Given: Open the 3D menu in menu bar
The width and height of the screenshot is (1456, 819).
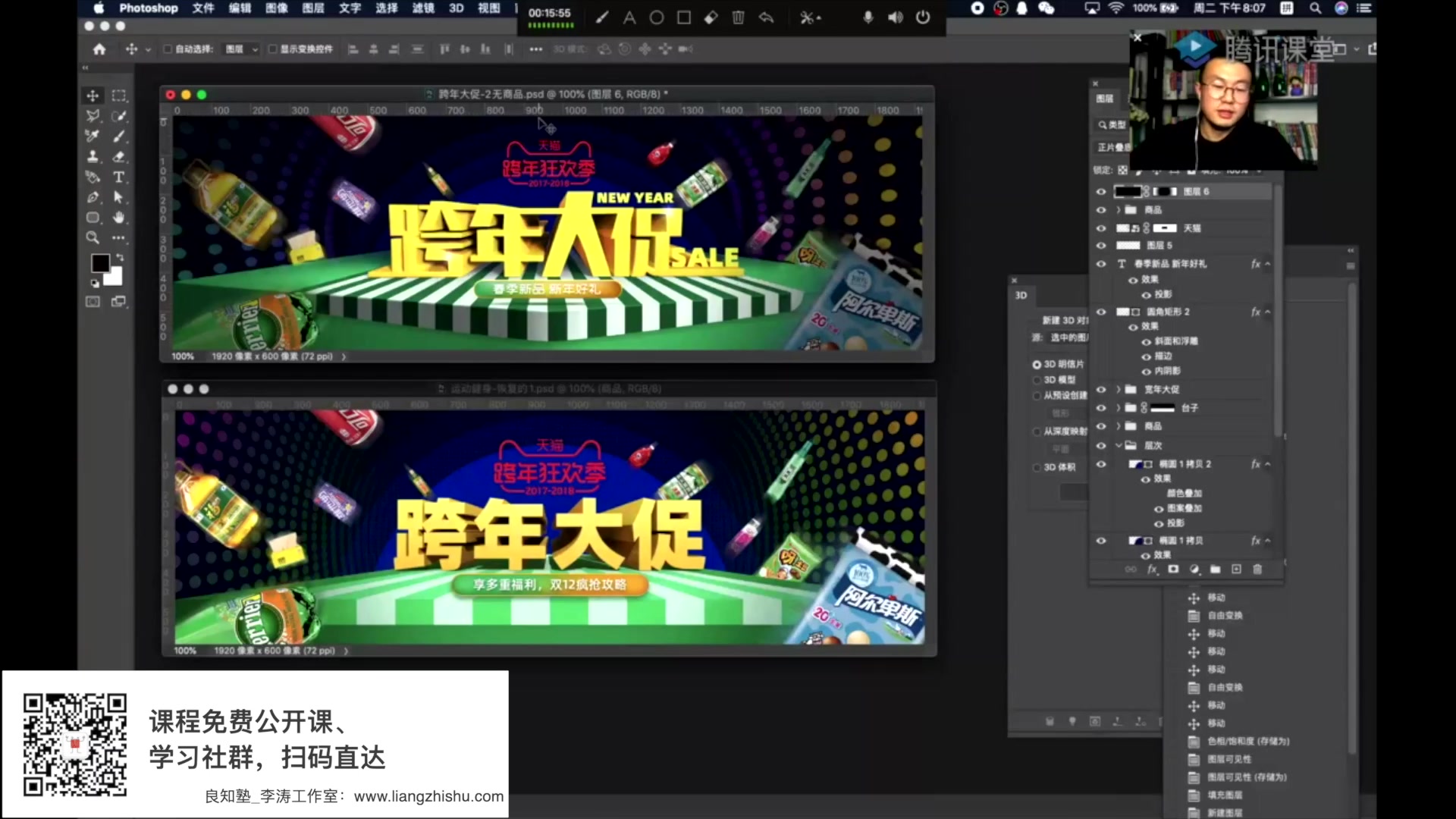Looking at the screenshot, I should coord(456,8).
